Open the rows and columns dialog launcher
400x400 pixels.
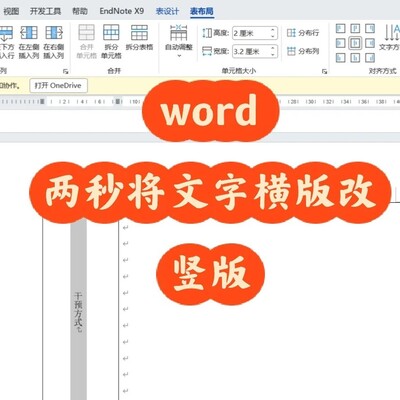pyautogui.click(x=66, y=71)
